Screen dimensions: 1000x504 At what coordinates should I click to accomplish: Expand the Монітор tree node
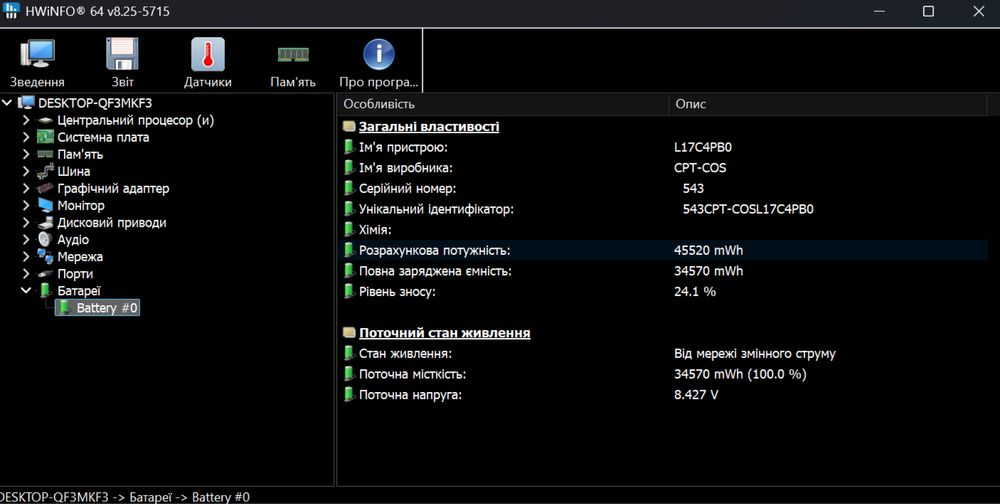(x=26, y=205)
